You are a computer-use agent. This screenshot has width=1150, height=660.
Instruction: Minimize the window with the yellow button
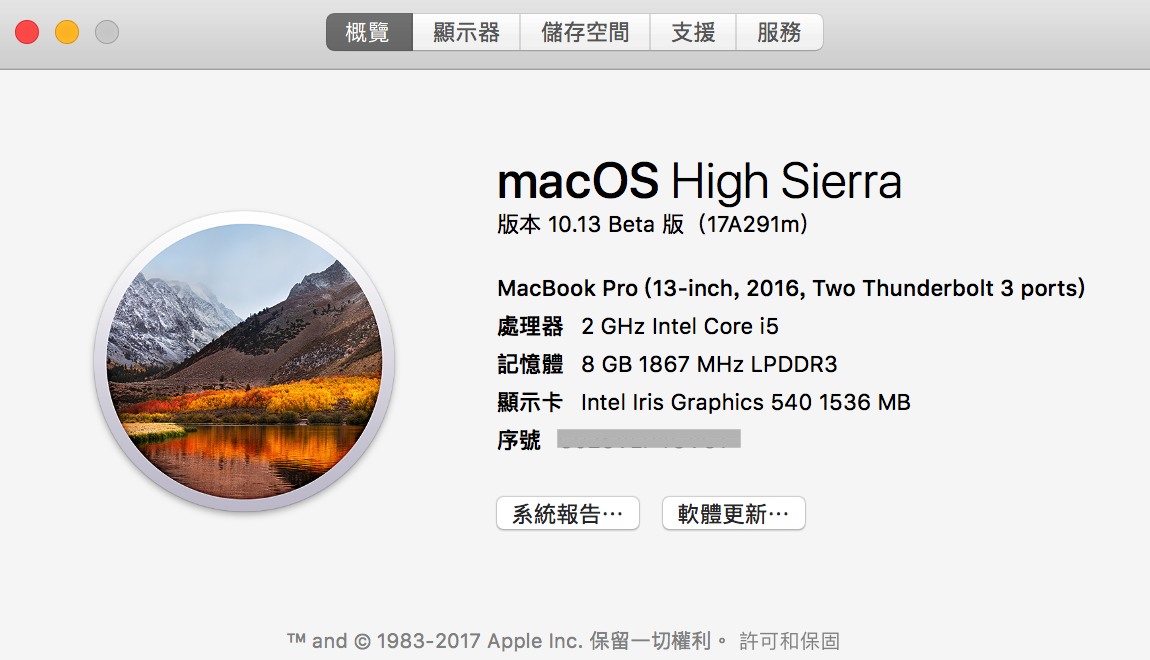pos(67,32)
